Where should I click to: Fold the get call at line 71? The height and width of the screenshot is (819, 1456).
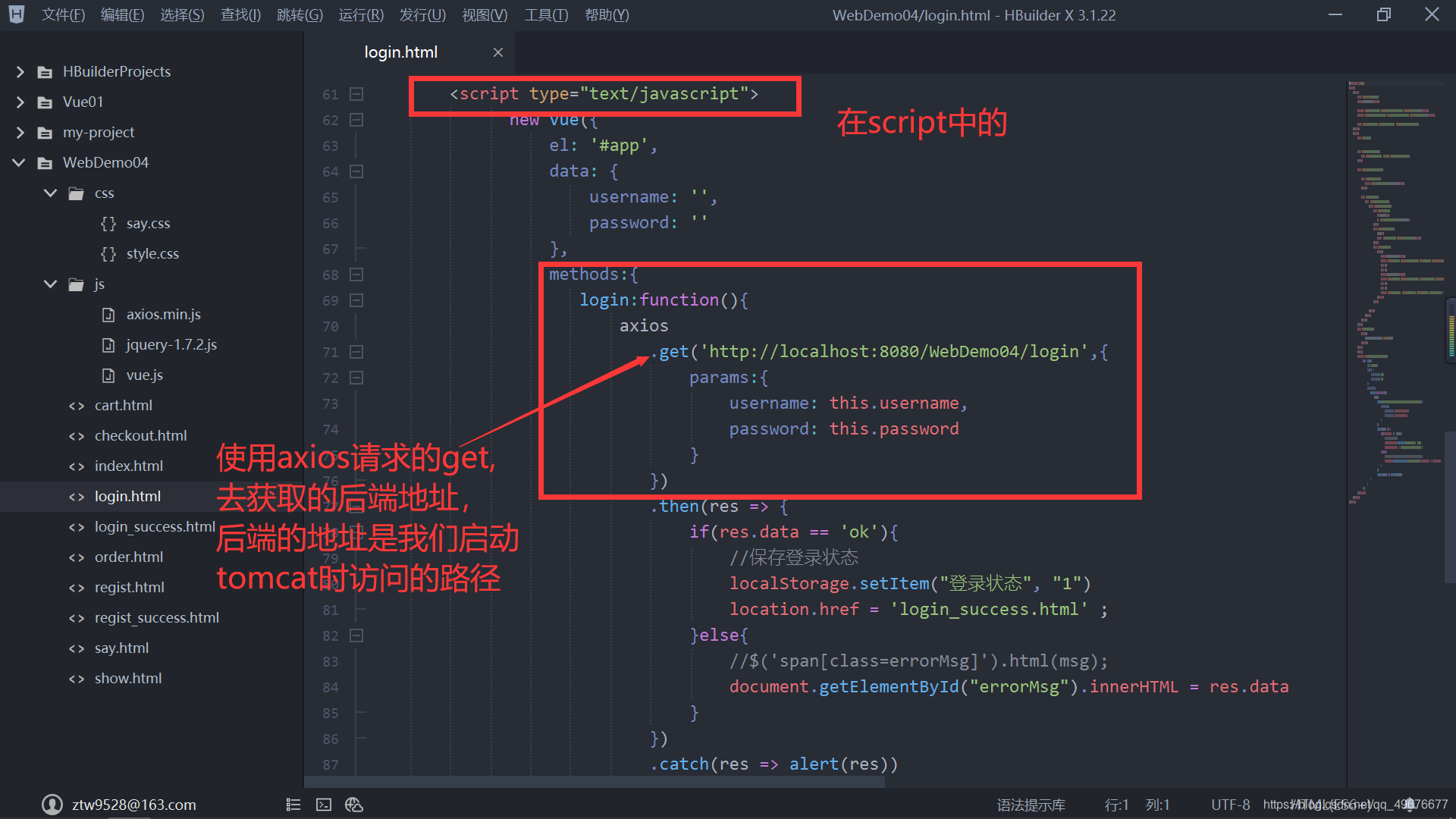coord(356,352)
